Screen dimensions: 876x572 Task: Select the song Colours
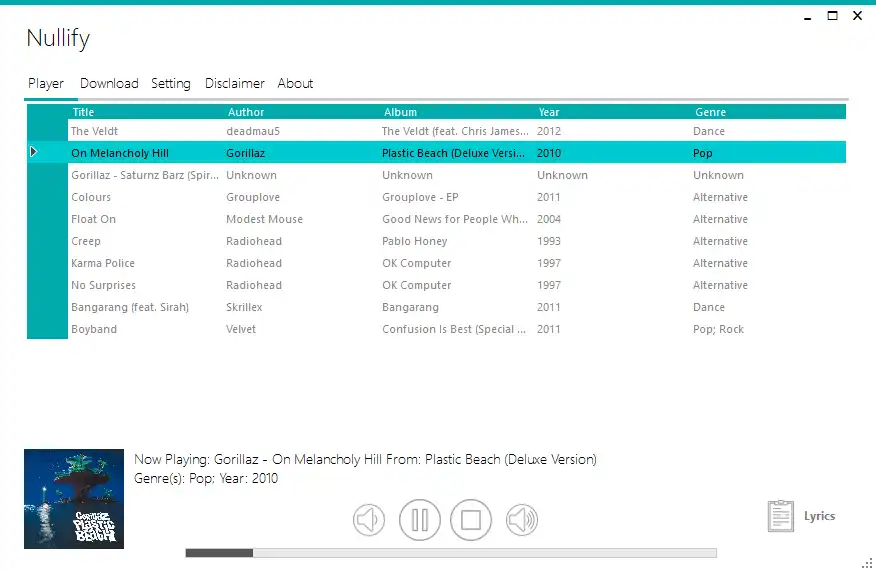(x=91, y=197)
